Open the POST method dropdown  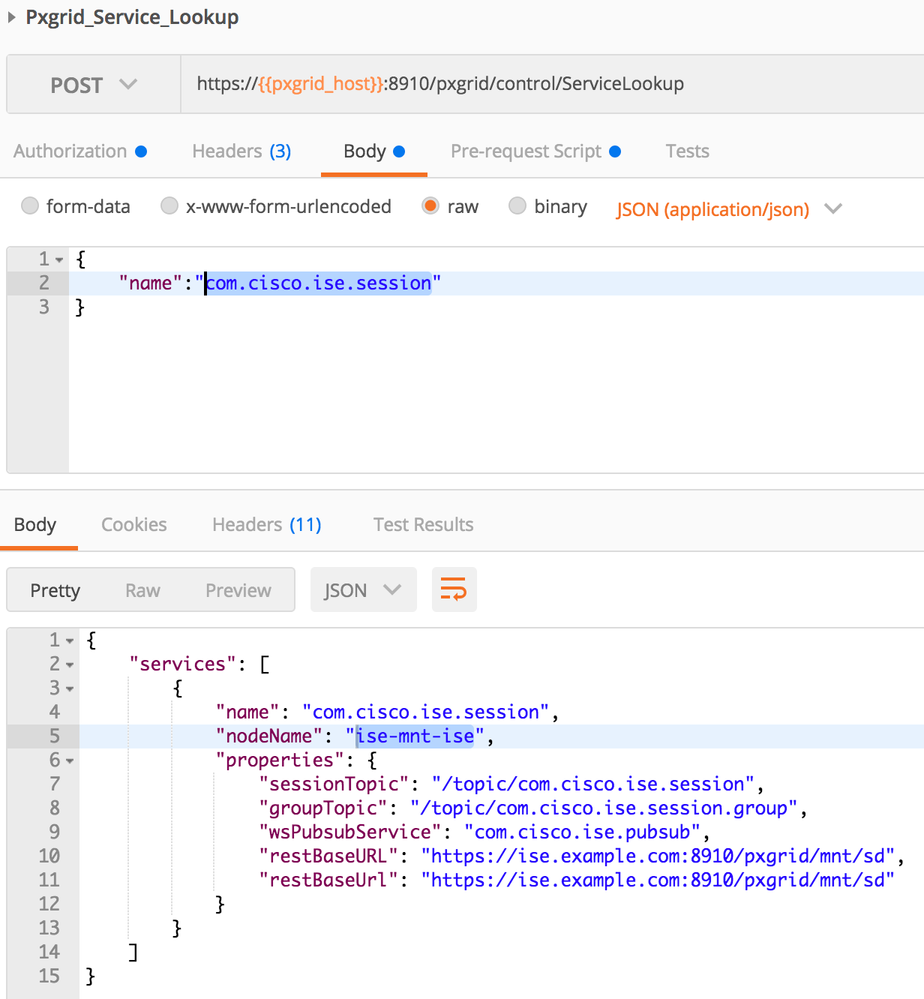94,85
